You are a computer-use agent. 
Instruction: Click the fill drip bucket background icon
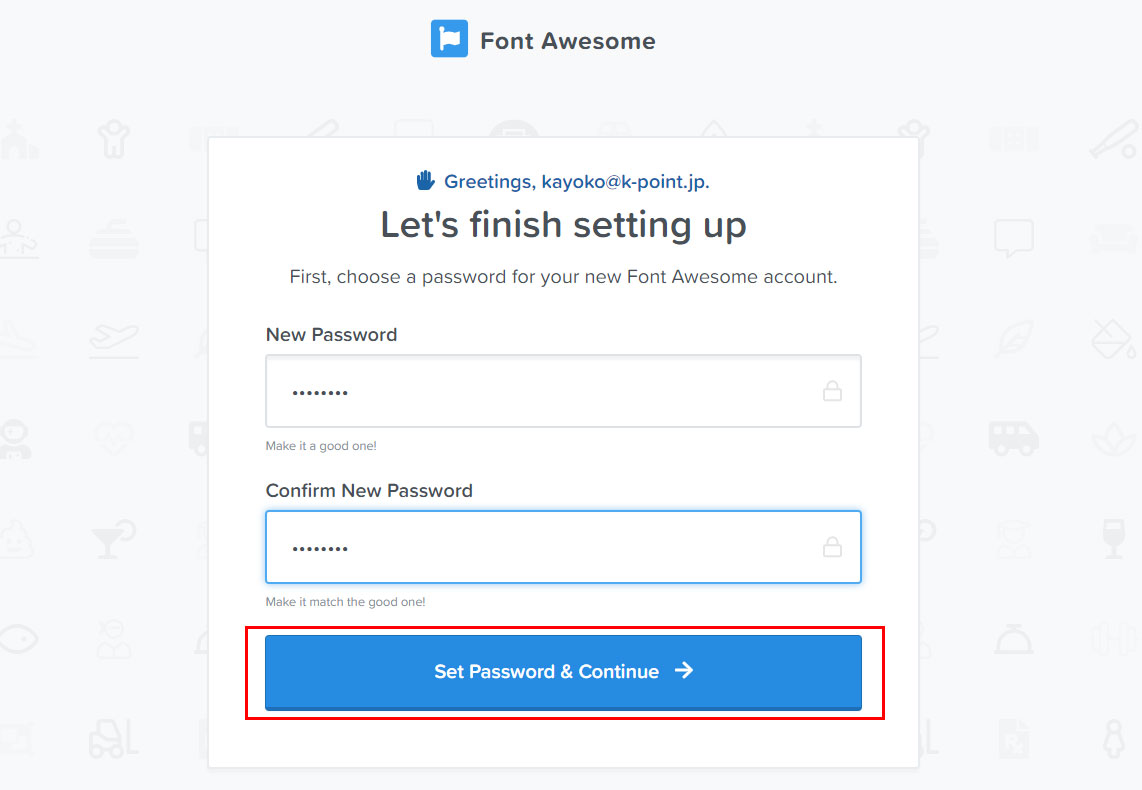(1112, 338)
